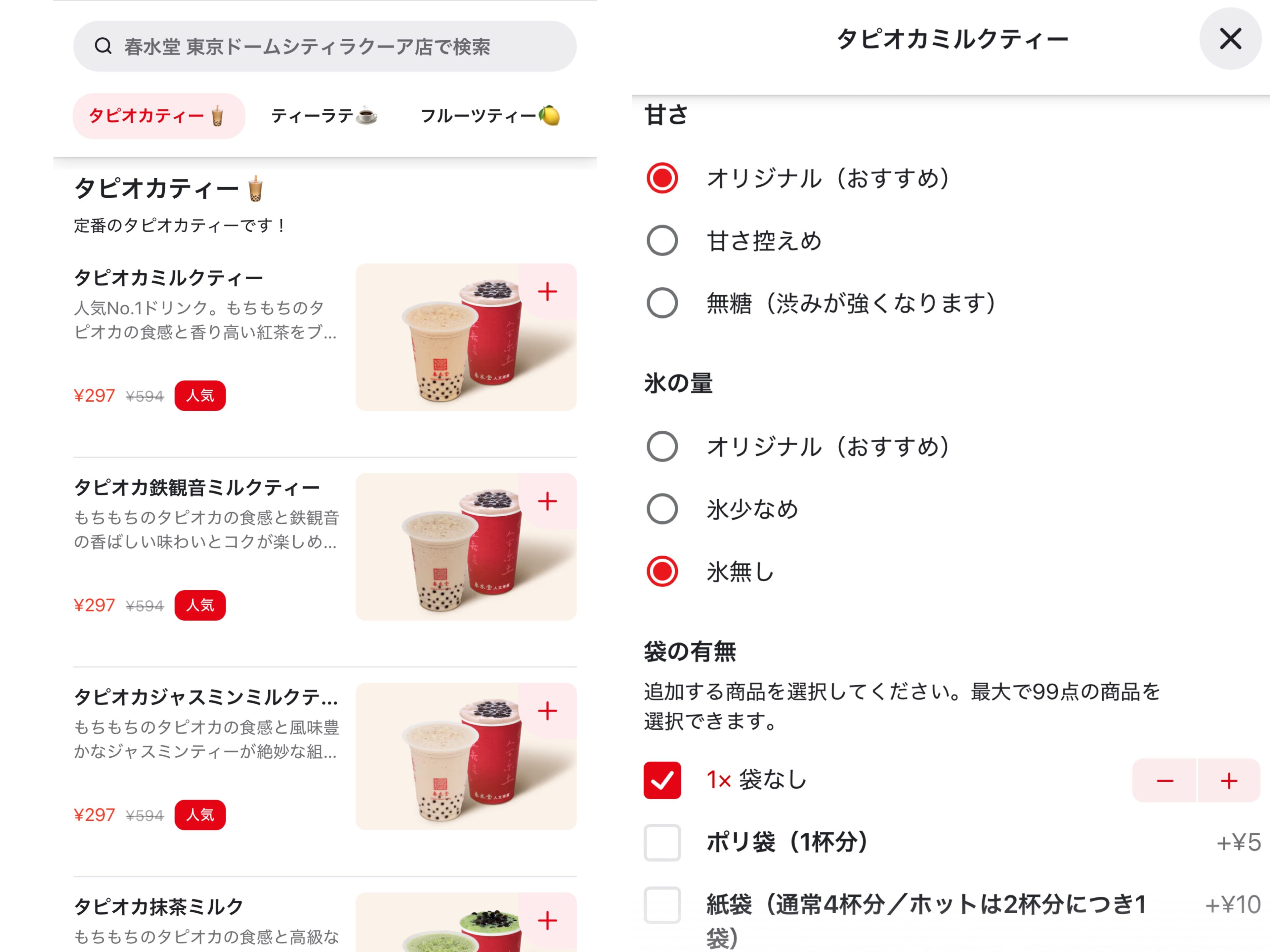1270x952 pixels.
Task: Add タピオカジャスミンミルクティー with its plus icon
Action: [x=547, y=710]
